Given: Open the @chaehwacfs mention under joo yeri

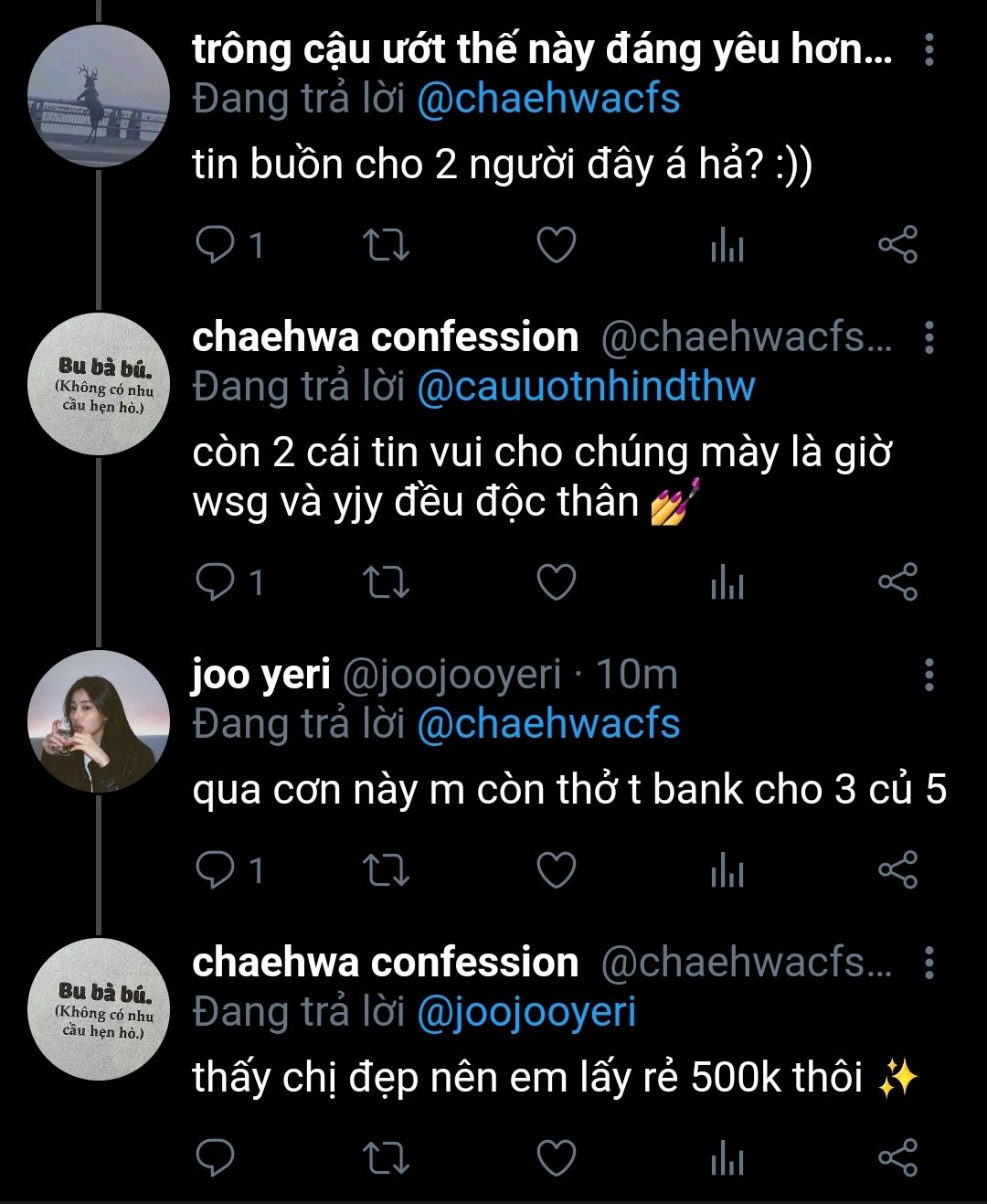Looking at the screenshot, I should 548,724.
